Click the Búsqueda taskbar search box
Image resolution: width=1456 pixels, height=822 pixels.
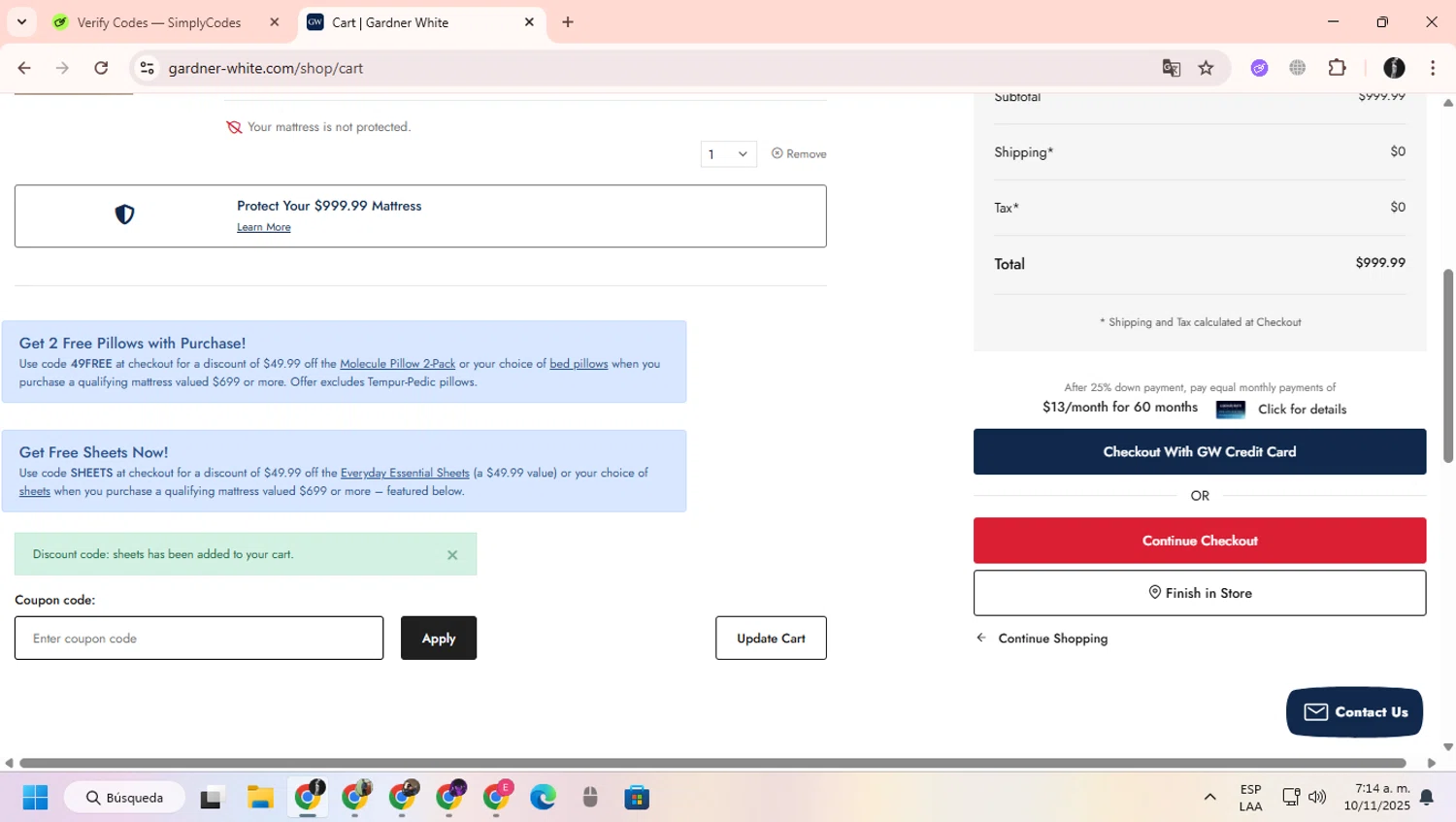124,798
